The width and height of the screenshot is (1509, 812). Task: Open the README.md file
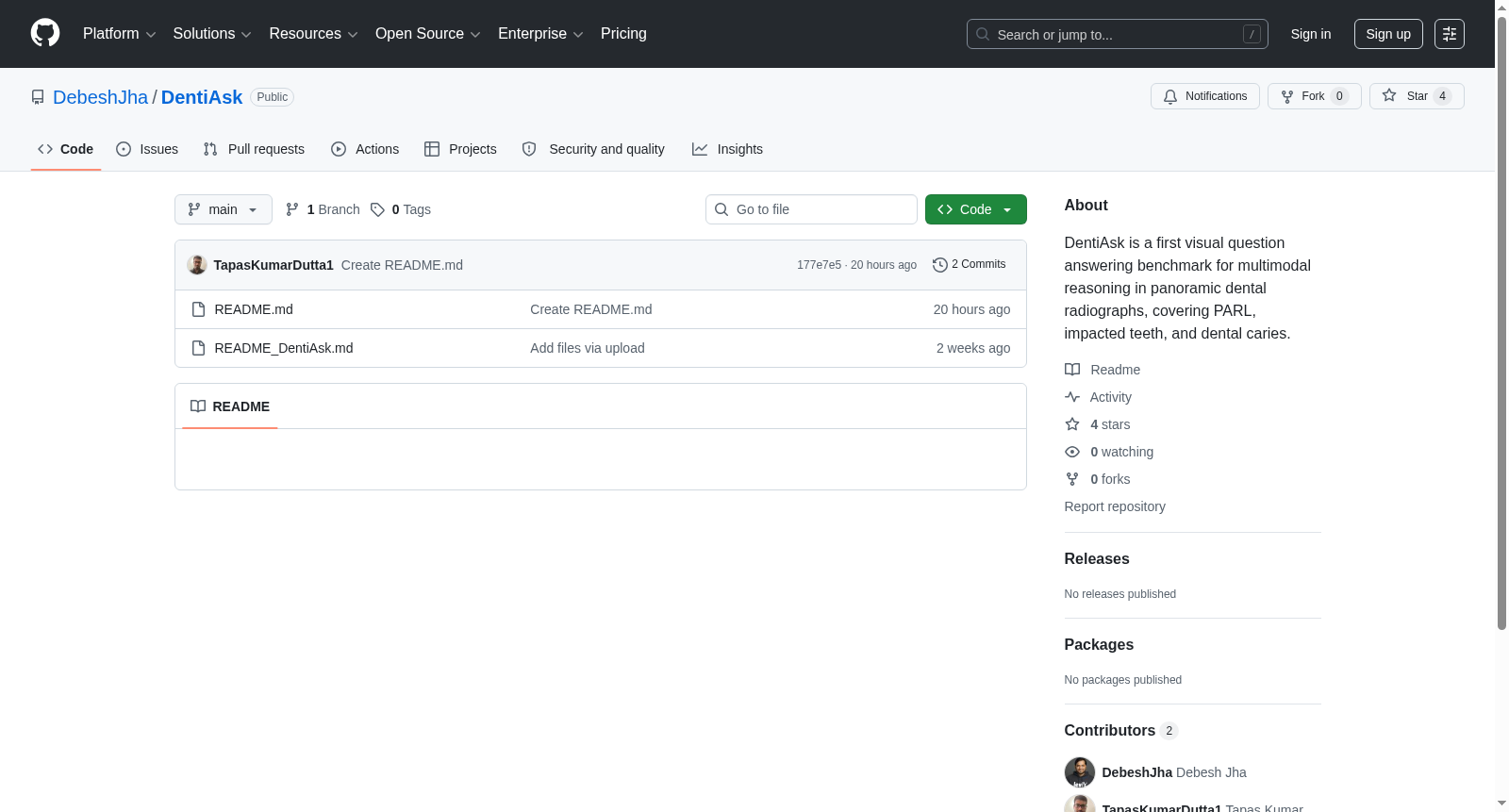[254, 309]
